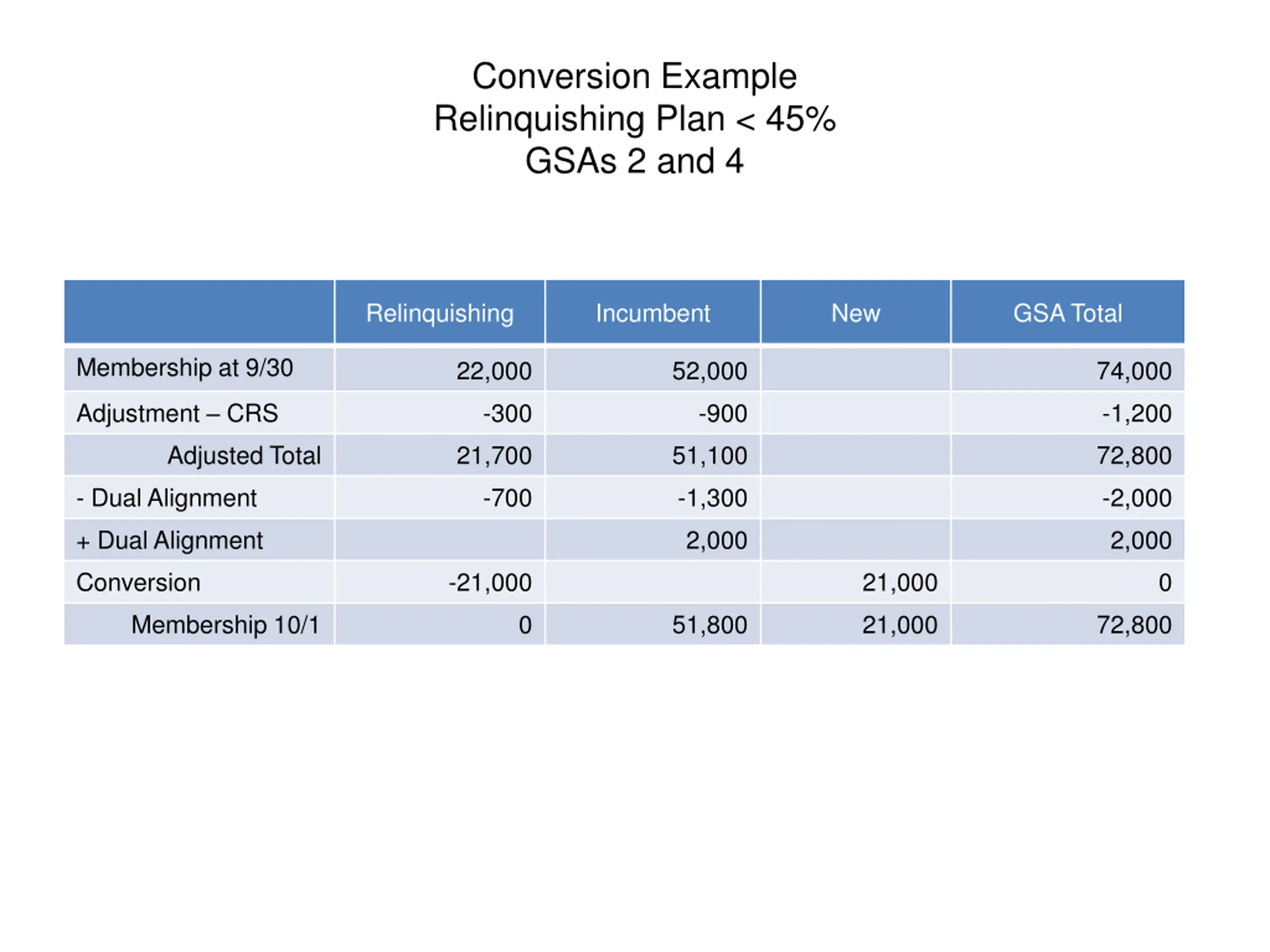Select the 'Conversion' row label cell

(x=138, y=583)
